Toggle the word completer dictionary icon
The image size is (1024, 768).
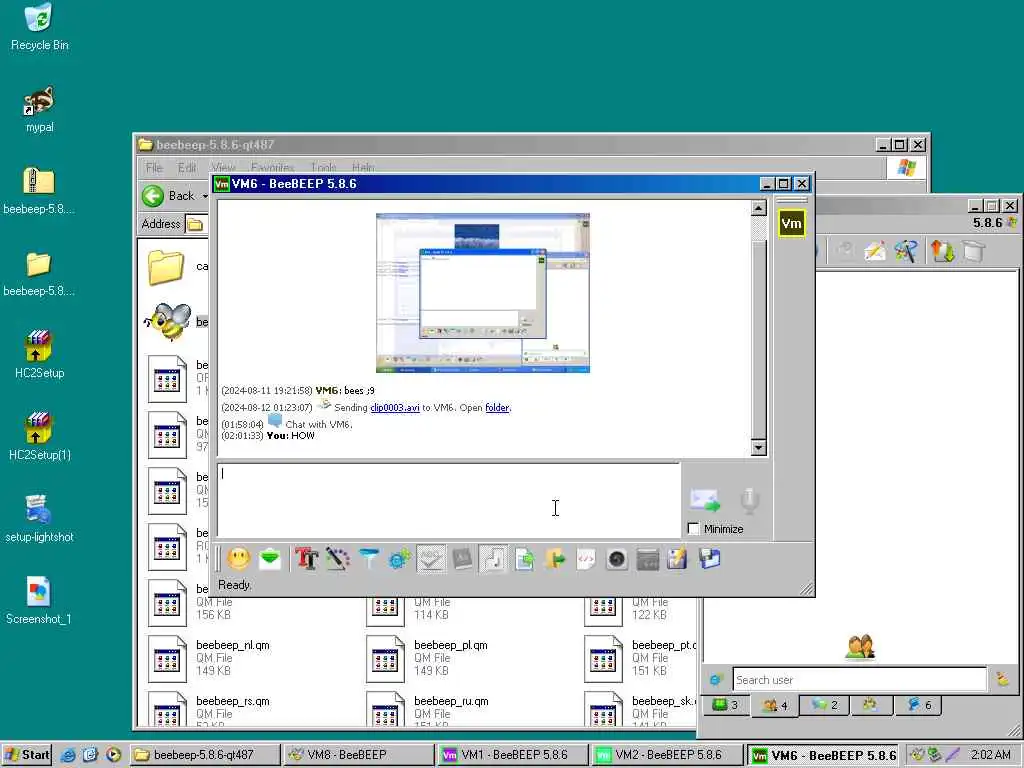click(x=462, y=559)
